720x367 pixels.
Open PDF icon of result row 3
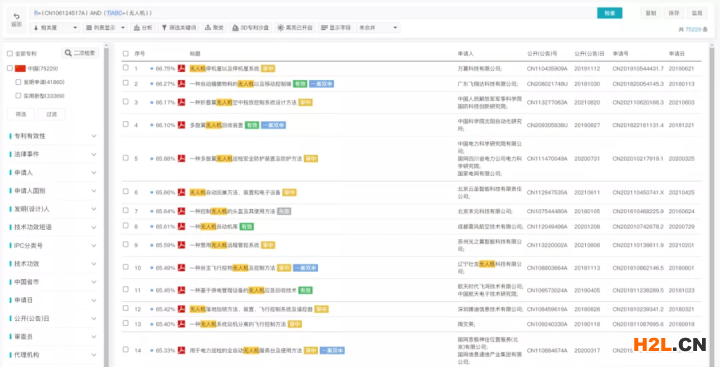181,102
